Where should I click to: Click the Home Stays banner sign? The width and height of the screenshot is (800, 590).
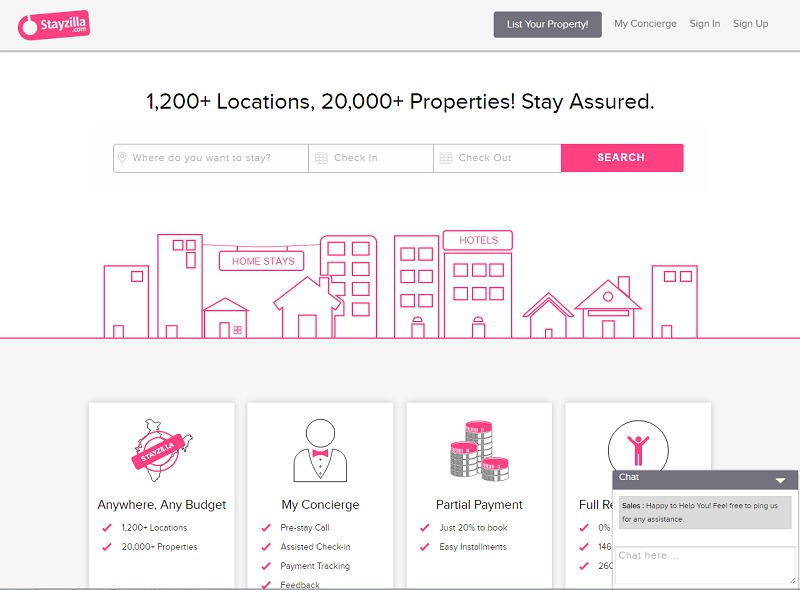tap(263, 261)
